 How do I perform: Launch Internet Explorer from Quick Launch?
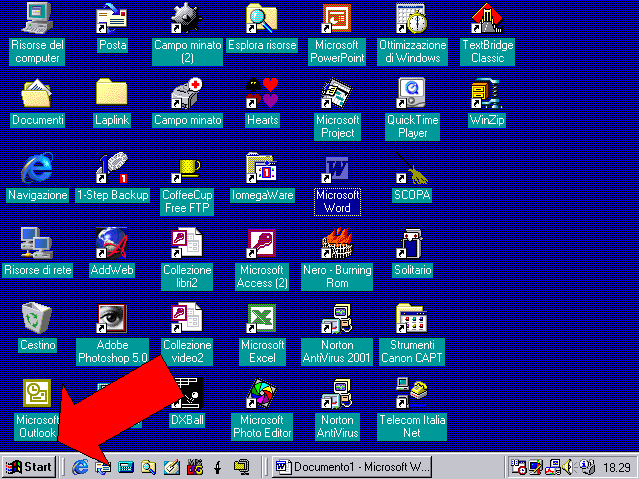pyautogui.click(x=80, y=467)
